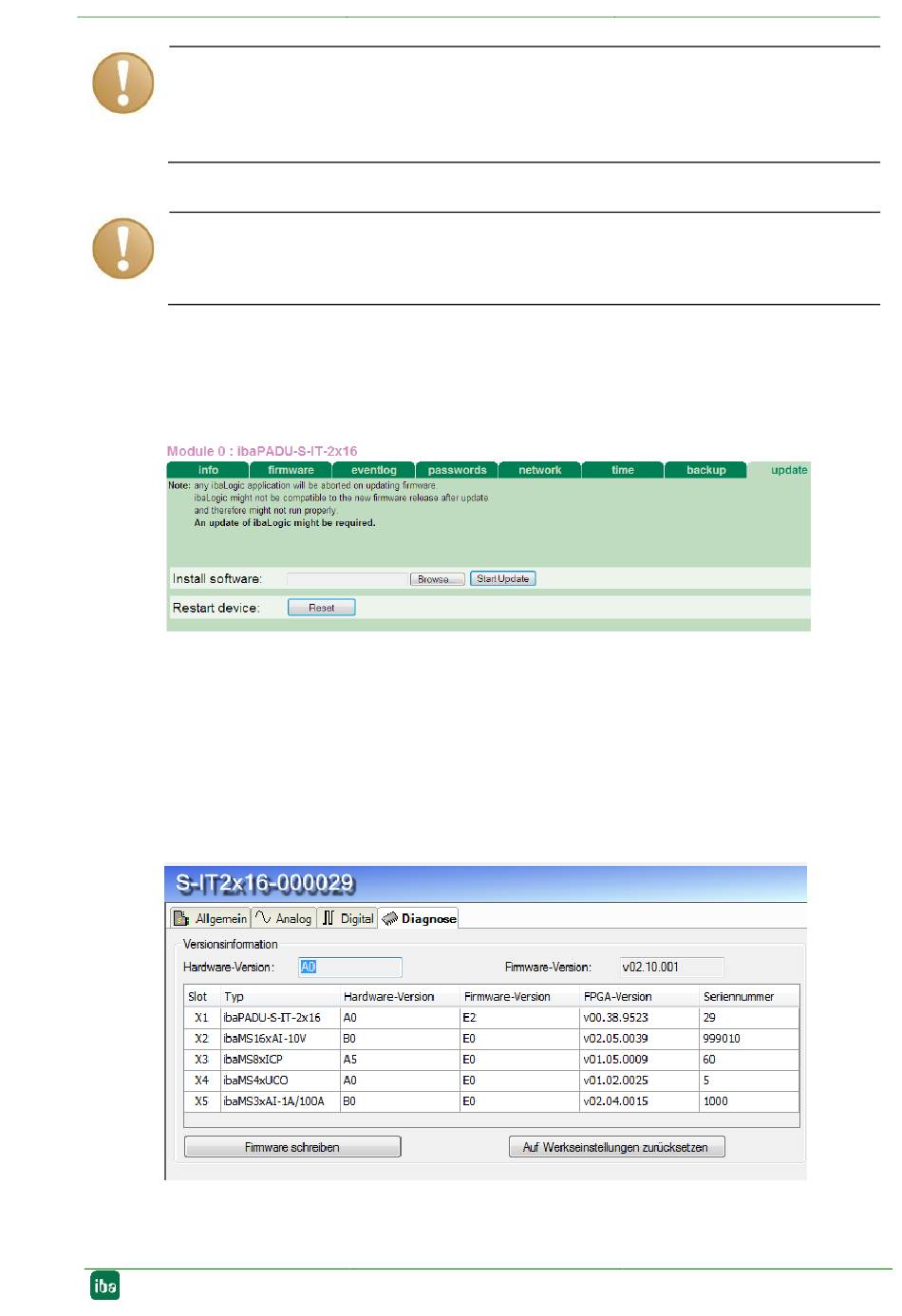Click the Firmware-Version field v02.10.001
The width and height of the screenshot is (902, 1316).
pyautogui.click(x=672, y=968)
